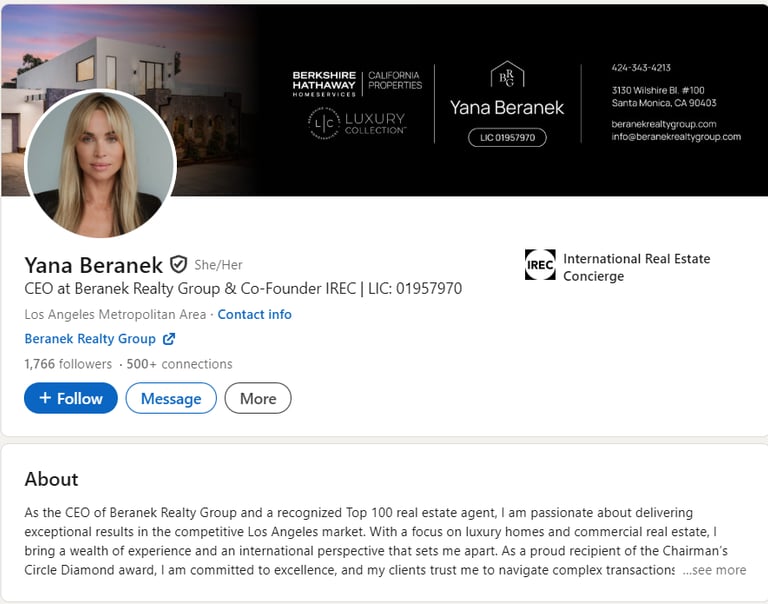Open the Contact info link
This screenshot has width=768, height=604.
(254, 314)
